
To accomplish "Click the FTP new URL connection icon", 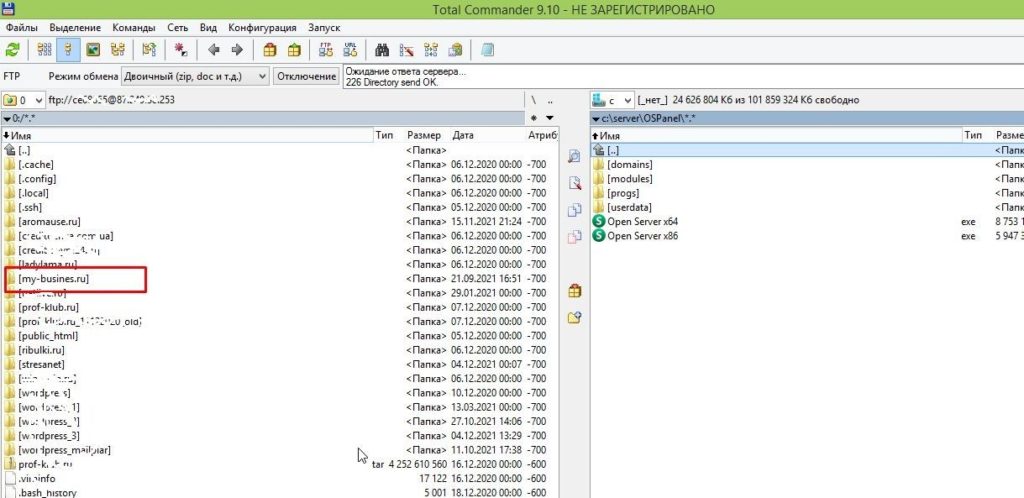I will pyautogui.click(x=350, y=49).
